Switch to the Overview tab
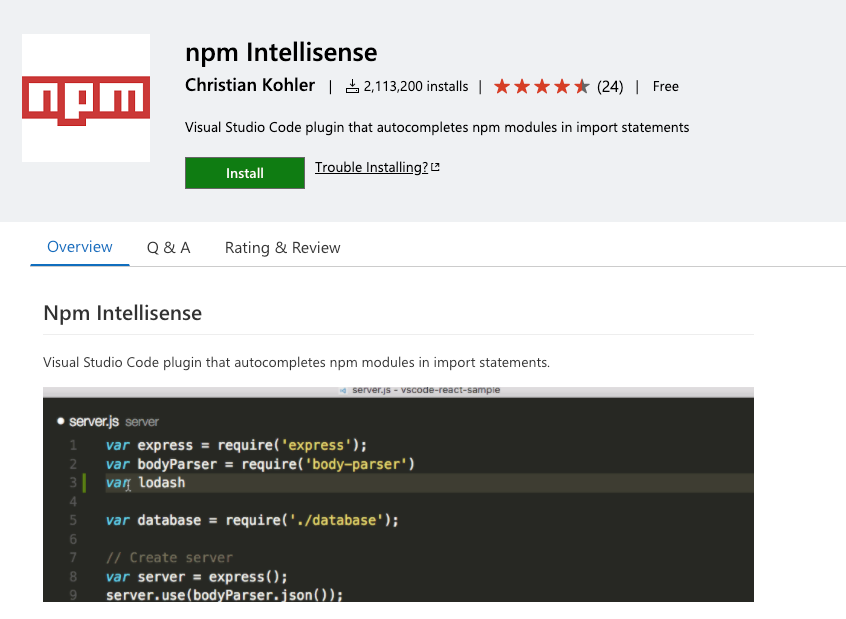 click(80, 247)
